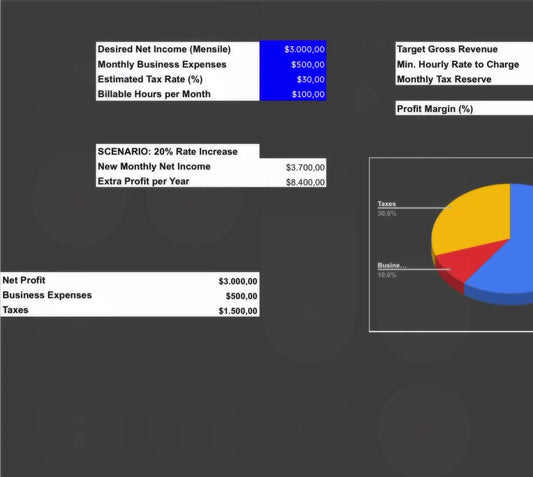Click the $30,00 tax rate input cell
Screen dimensions: 533x477
[x=293, y=79]
